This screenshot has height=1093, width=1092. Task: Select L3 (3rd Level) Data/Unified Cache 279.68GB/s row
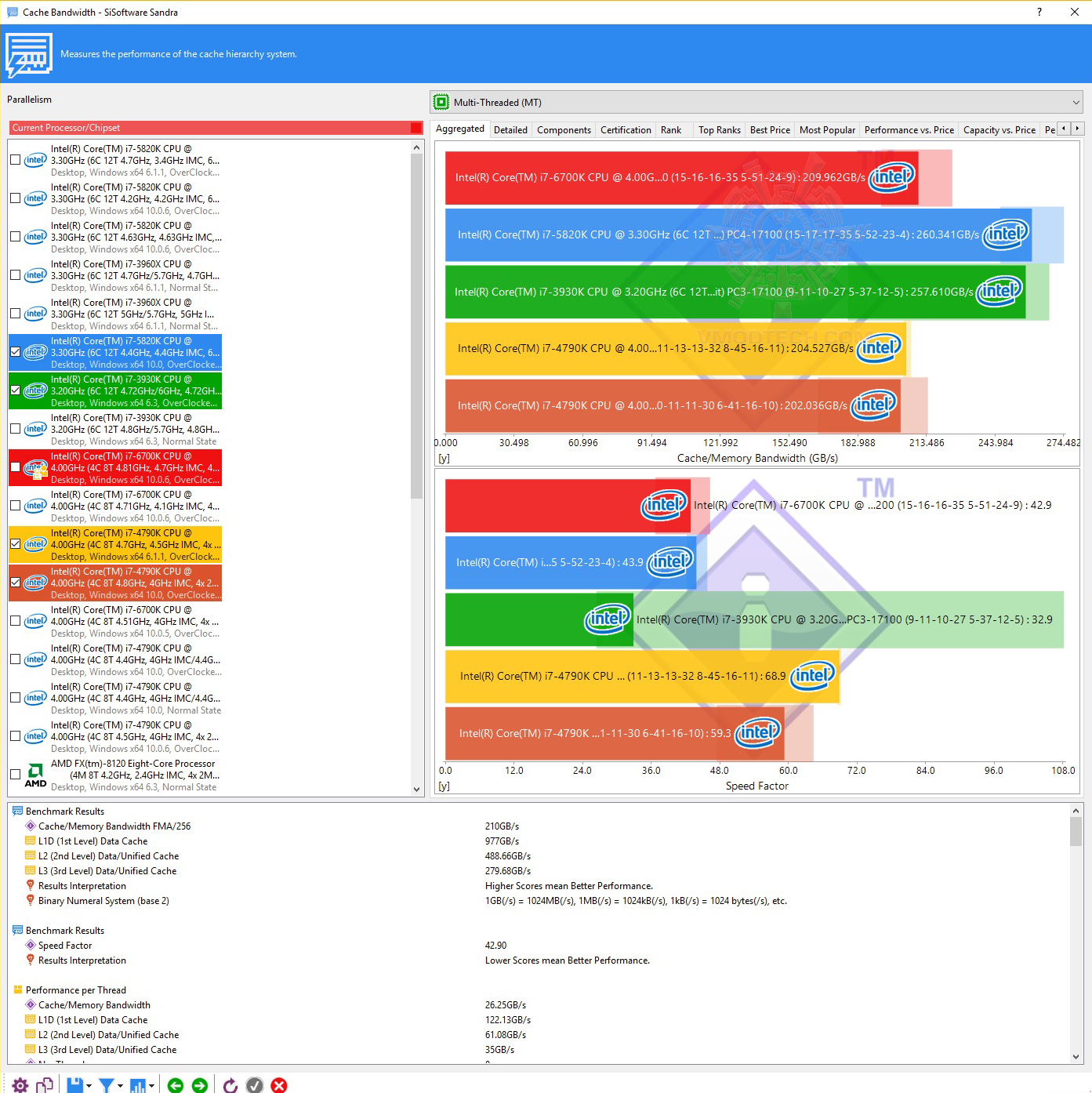539,870
